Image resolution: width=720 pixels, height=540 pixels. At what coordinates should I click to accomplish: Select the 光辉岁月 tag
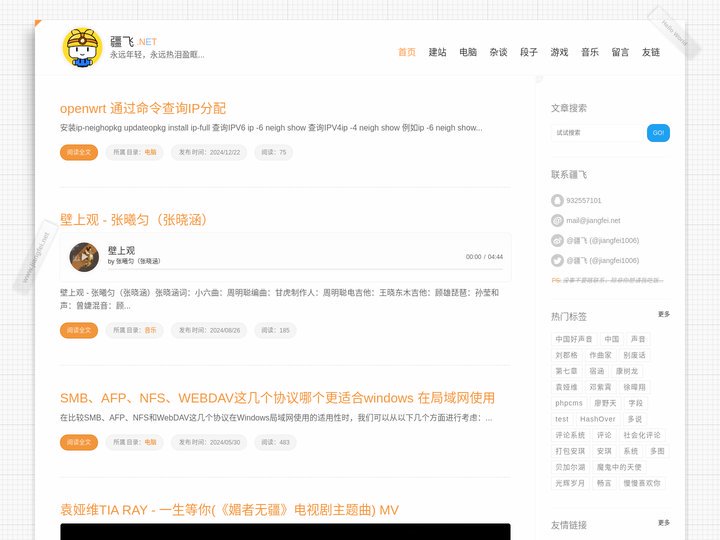[x=570, y=483]
